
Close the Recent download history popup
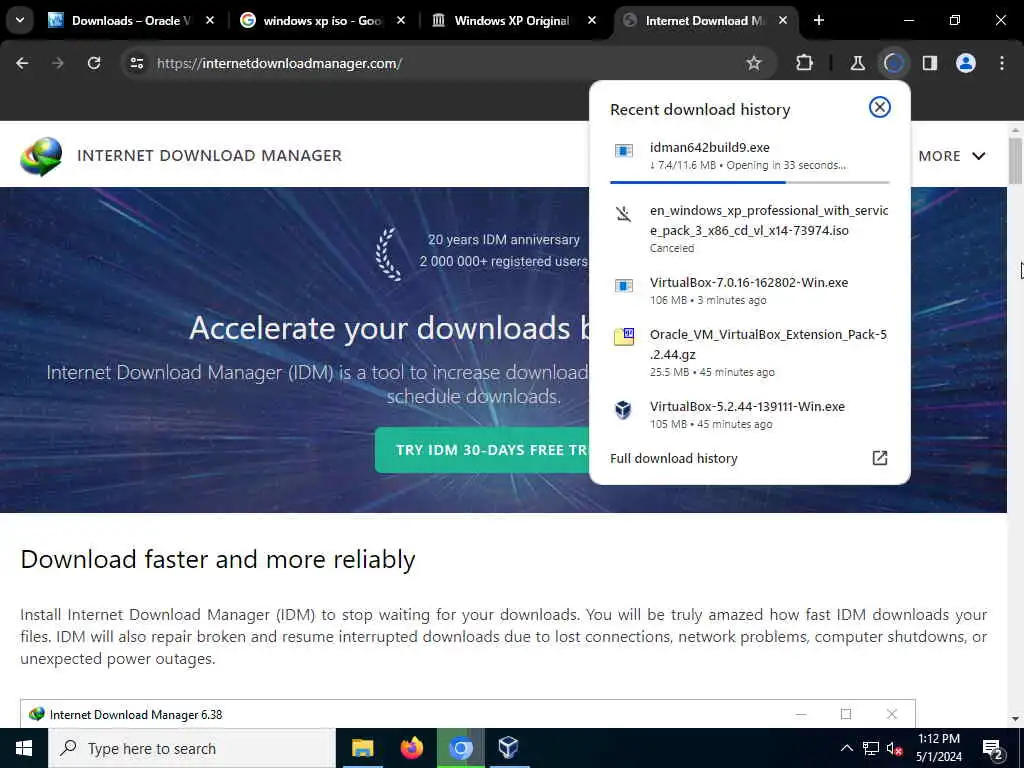click(x=880, y=107)
